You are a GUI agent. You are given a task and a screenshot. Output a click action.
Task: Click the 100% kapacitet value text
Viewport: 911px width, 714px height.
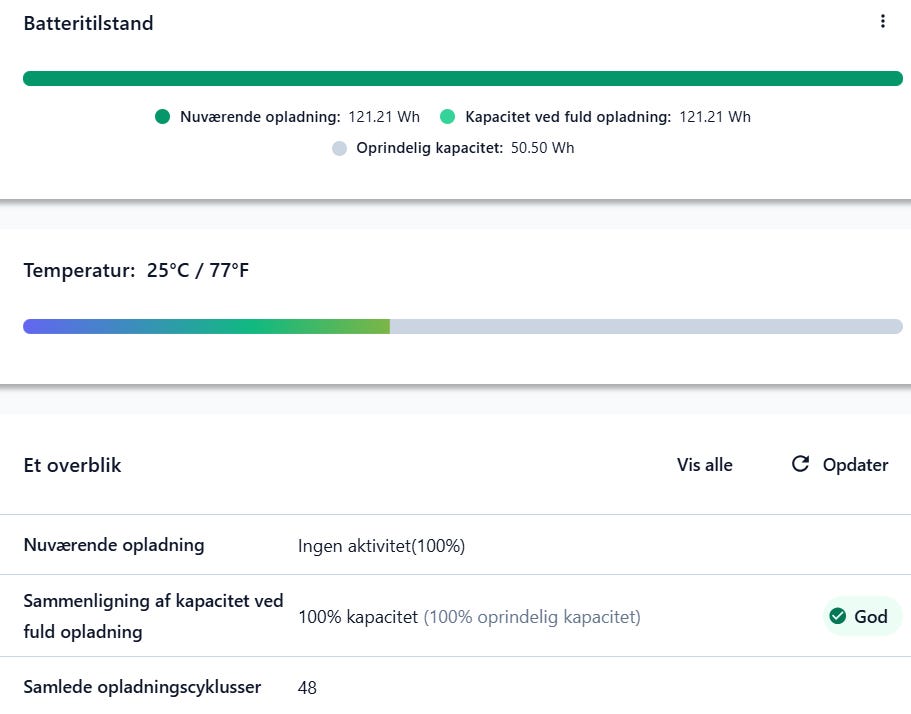coord(357,617)
